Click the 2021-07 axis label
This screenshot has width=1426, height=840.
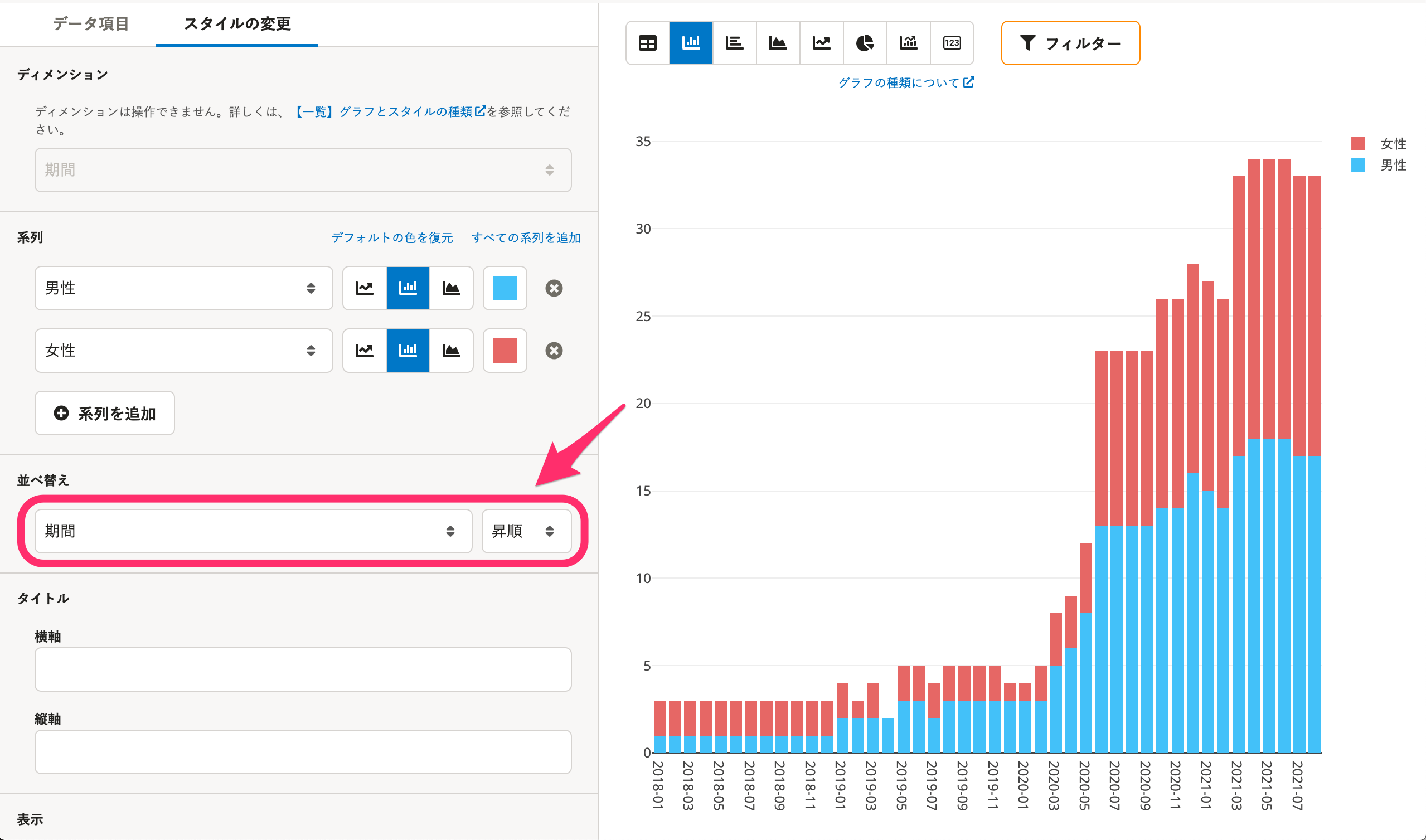pyautogui.click(x=1297, y=786)
